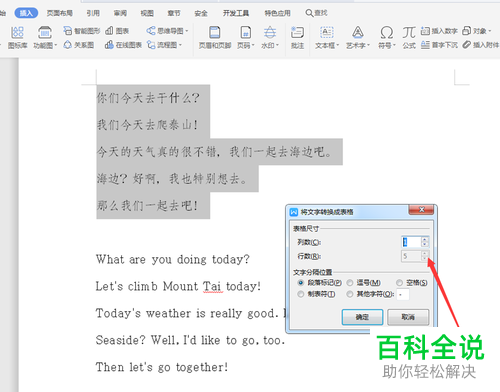This screenshot has width=500, height=392.
Task: Open the 安全 Security tab
Action: pos(201,13)
